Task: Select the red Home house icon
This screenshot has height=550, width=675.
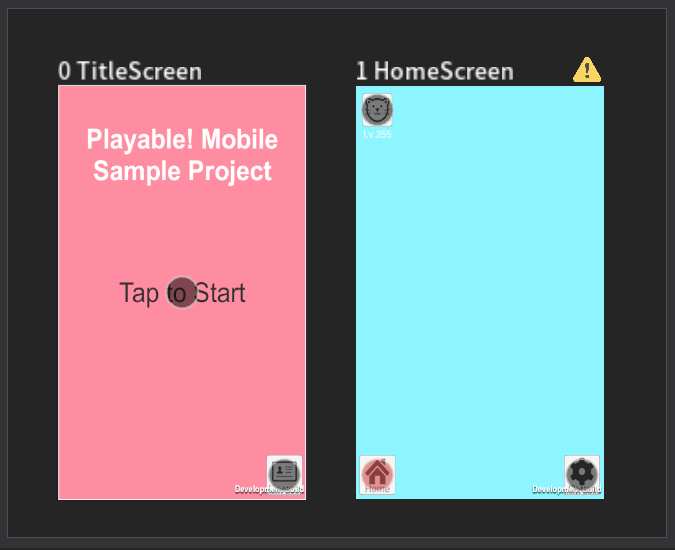Action: (x=377, y=473)
